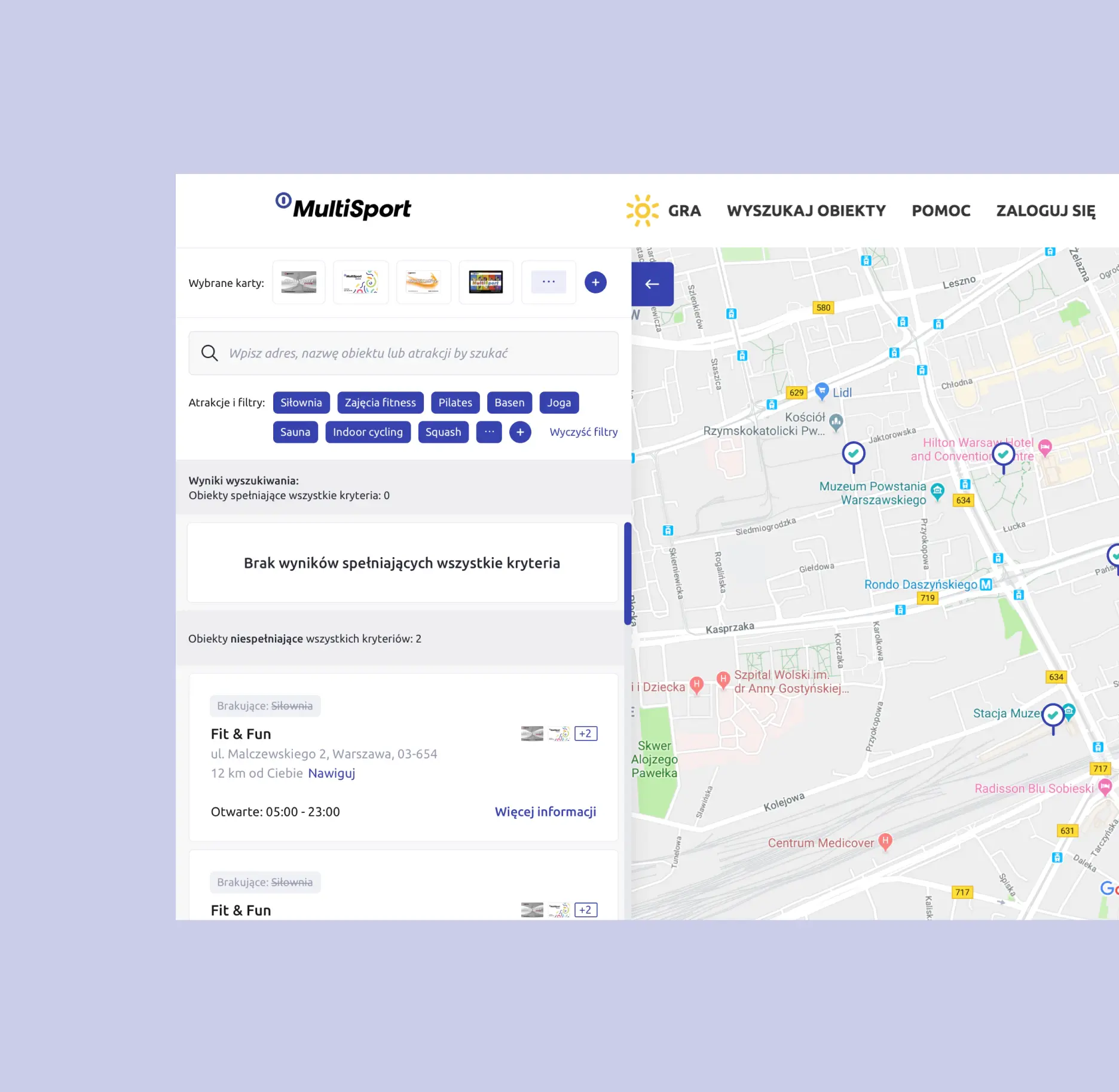Click the plus icon to add filter
The image size is (1119, 1092).
tap(520, 432)
